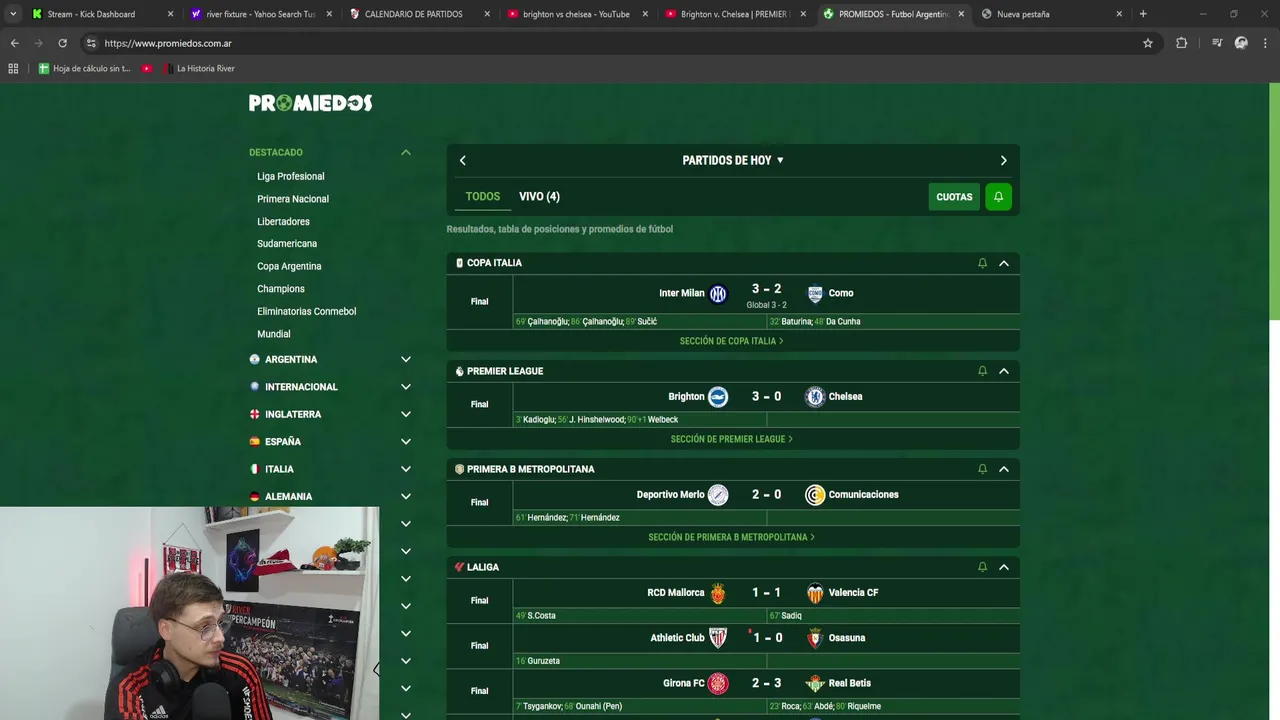Expand the Italia sidebar category
Screen dimensions: 1280x720
(x=405, y=469)
